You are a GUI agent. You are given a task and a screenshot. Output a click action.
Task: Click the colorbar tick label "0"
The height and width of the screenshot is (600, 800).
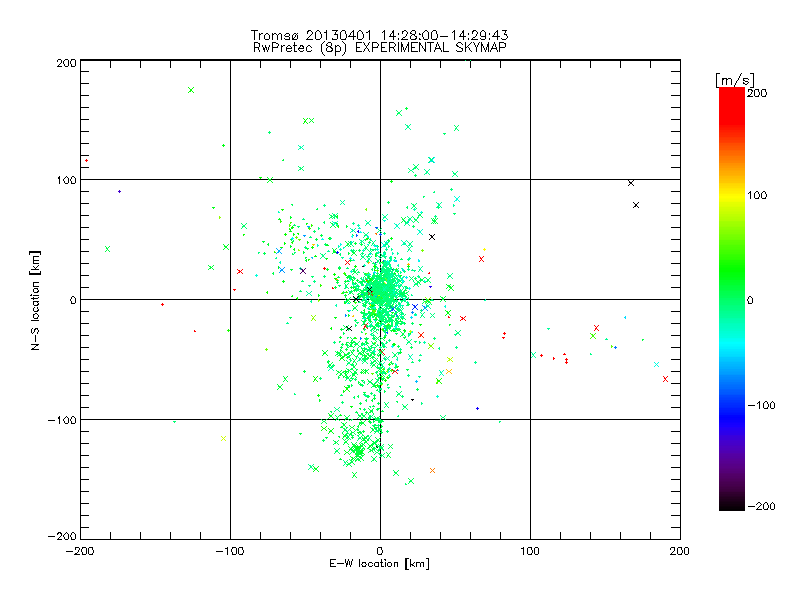click(x=750, y=300)
